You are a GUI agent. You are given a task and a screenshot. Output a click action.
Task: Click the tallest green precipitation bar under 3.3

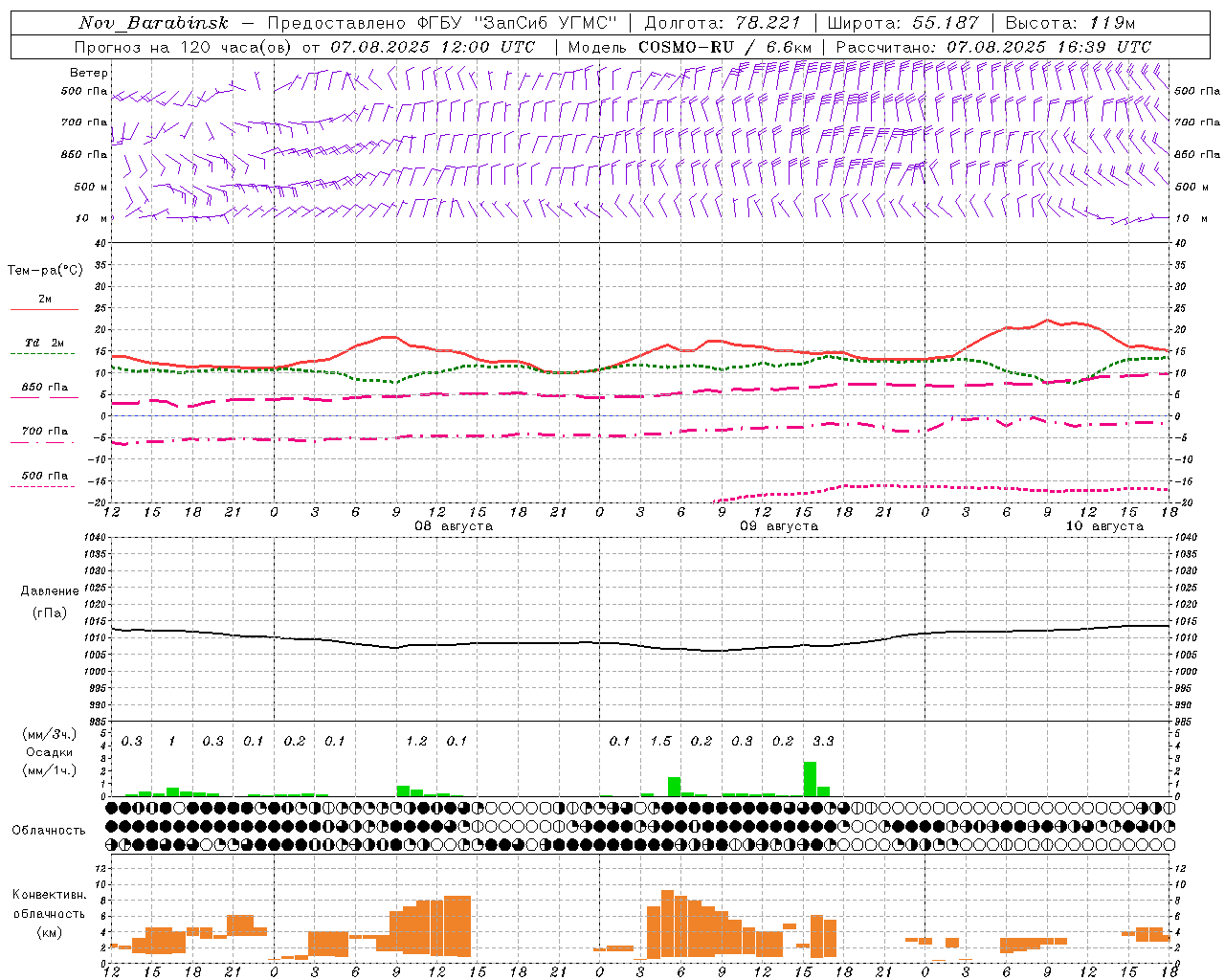click(810, 779)
